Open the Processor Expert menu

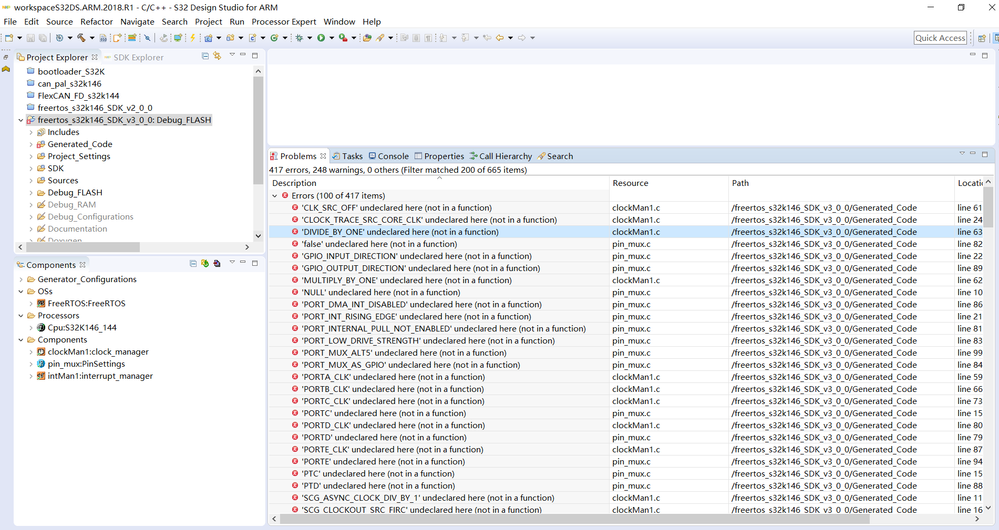coord(284,22)
